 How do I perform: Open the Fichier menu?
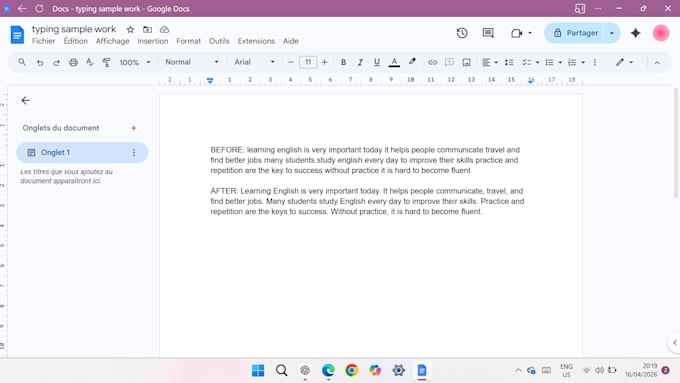[x=43, y=41]
